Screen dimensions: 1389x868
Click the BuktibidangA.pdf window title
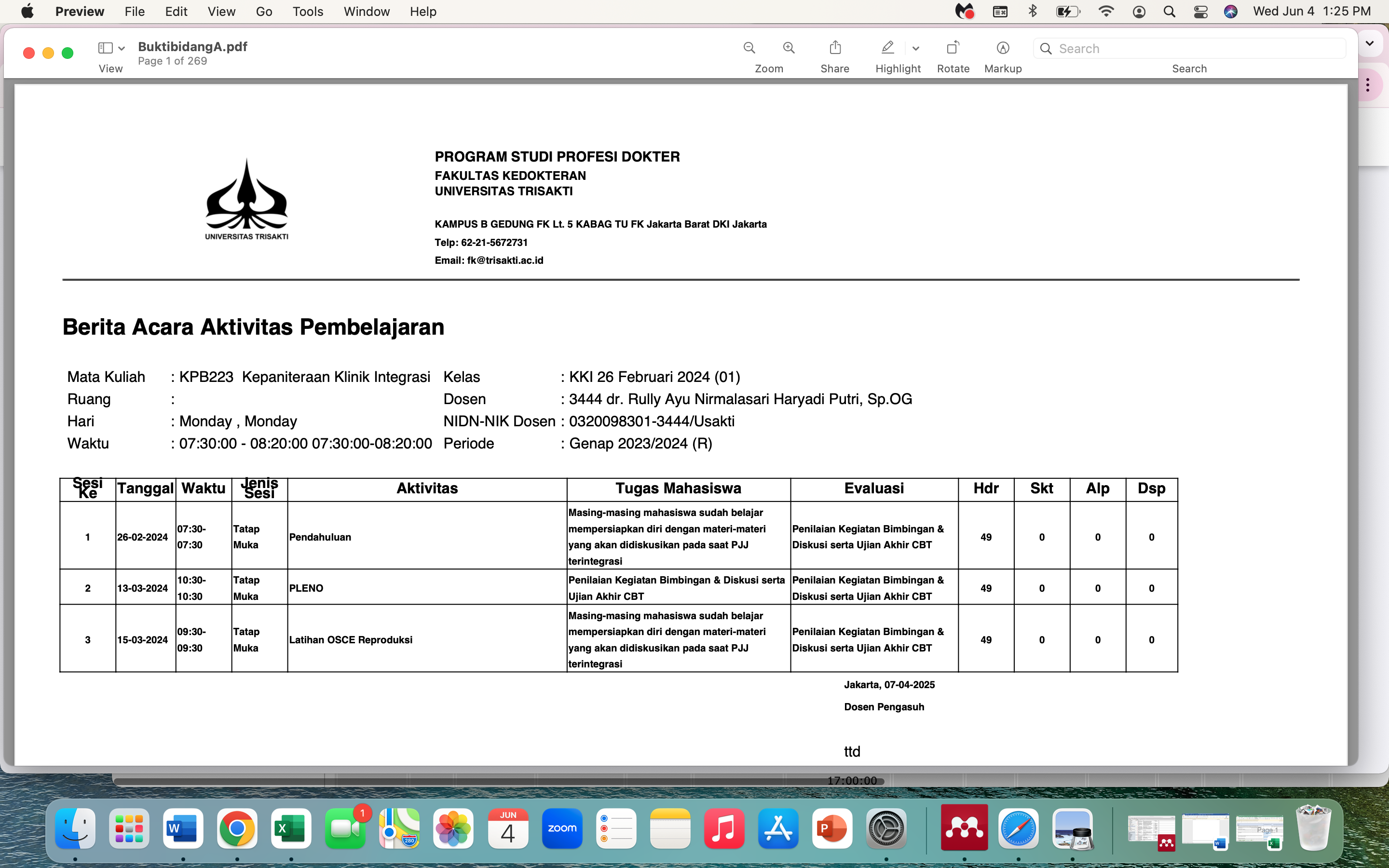(x=192, y=46)
